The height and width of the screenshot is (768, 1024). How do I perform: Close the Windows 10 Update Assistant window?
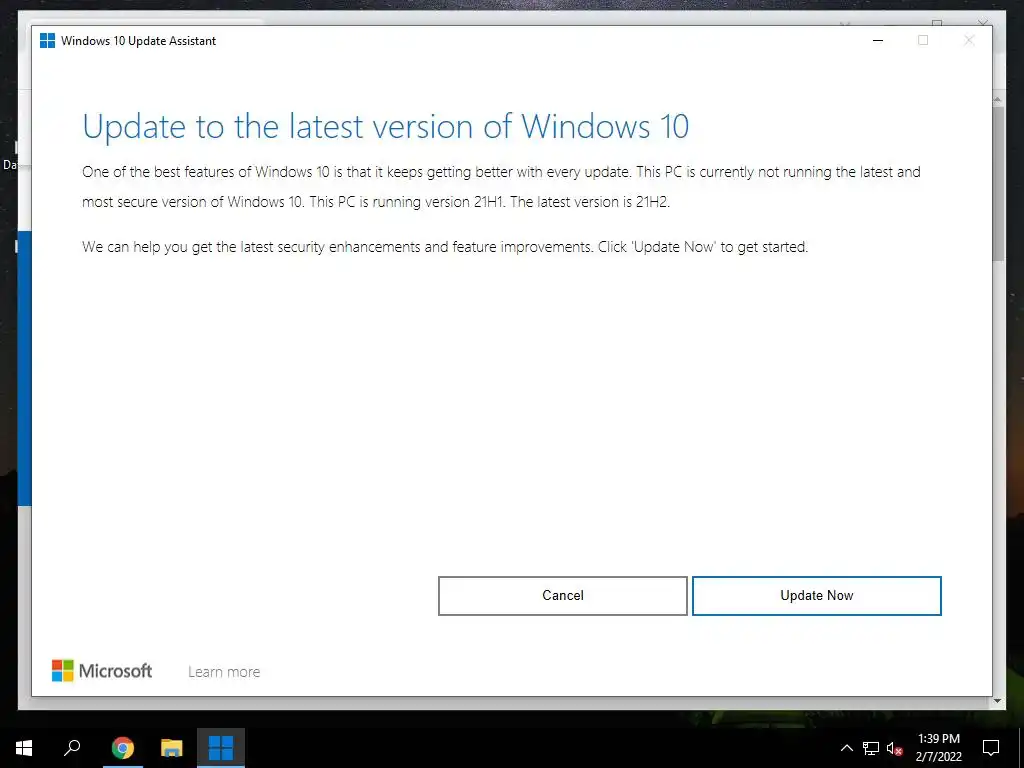tap(969, 40)
